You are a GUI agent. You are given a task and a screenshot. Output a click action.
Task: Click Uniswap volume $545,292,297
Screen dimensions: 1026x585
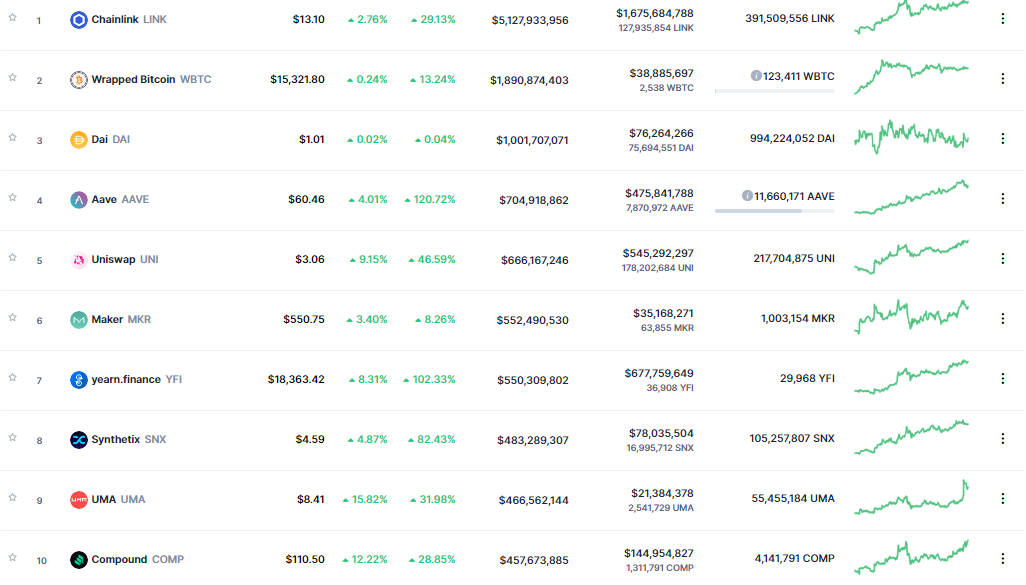(x=658, y=253)
